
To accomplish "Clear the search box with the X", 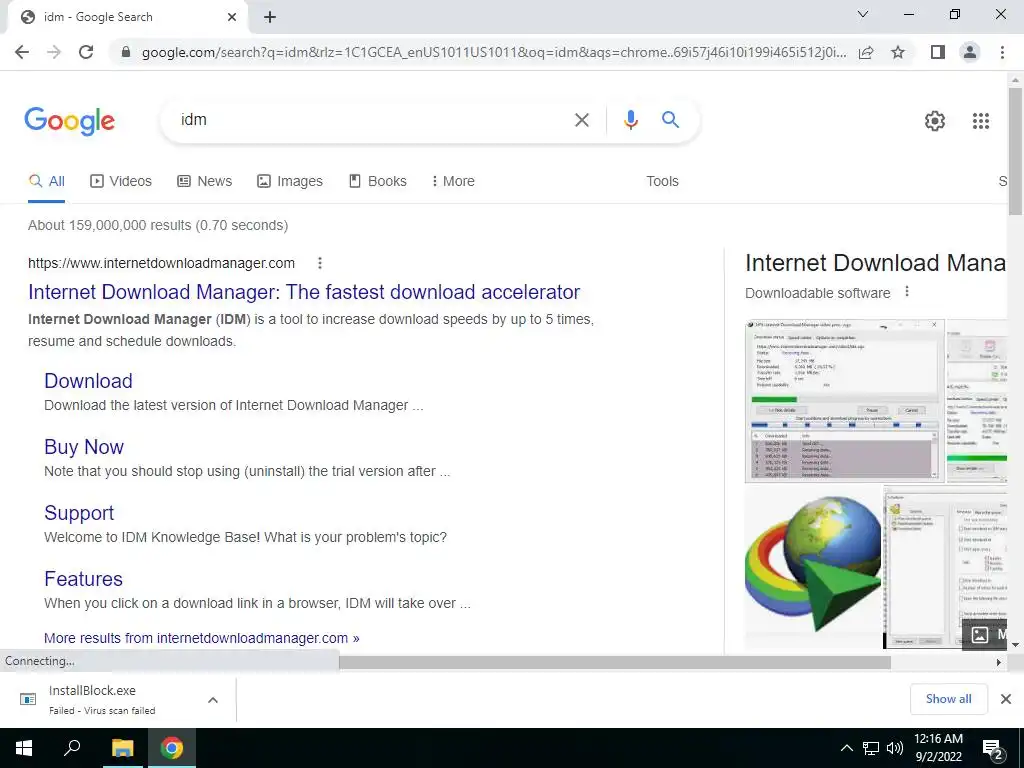I will coord(581,120).
